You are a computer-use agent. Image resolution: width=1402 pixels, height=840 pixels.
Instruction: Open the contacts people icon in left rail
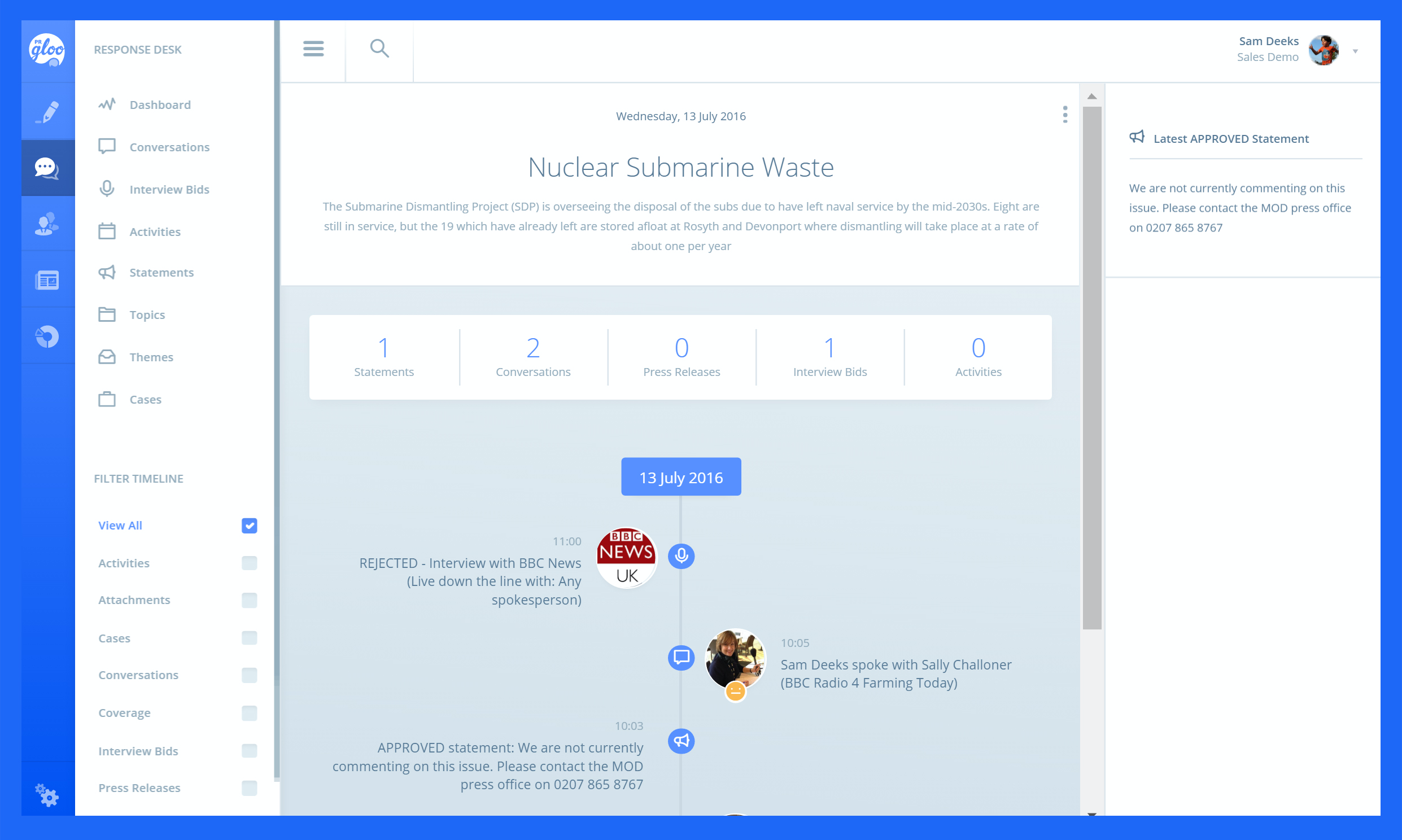(x=47, y=224)
